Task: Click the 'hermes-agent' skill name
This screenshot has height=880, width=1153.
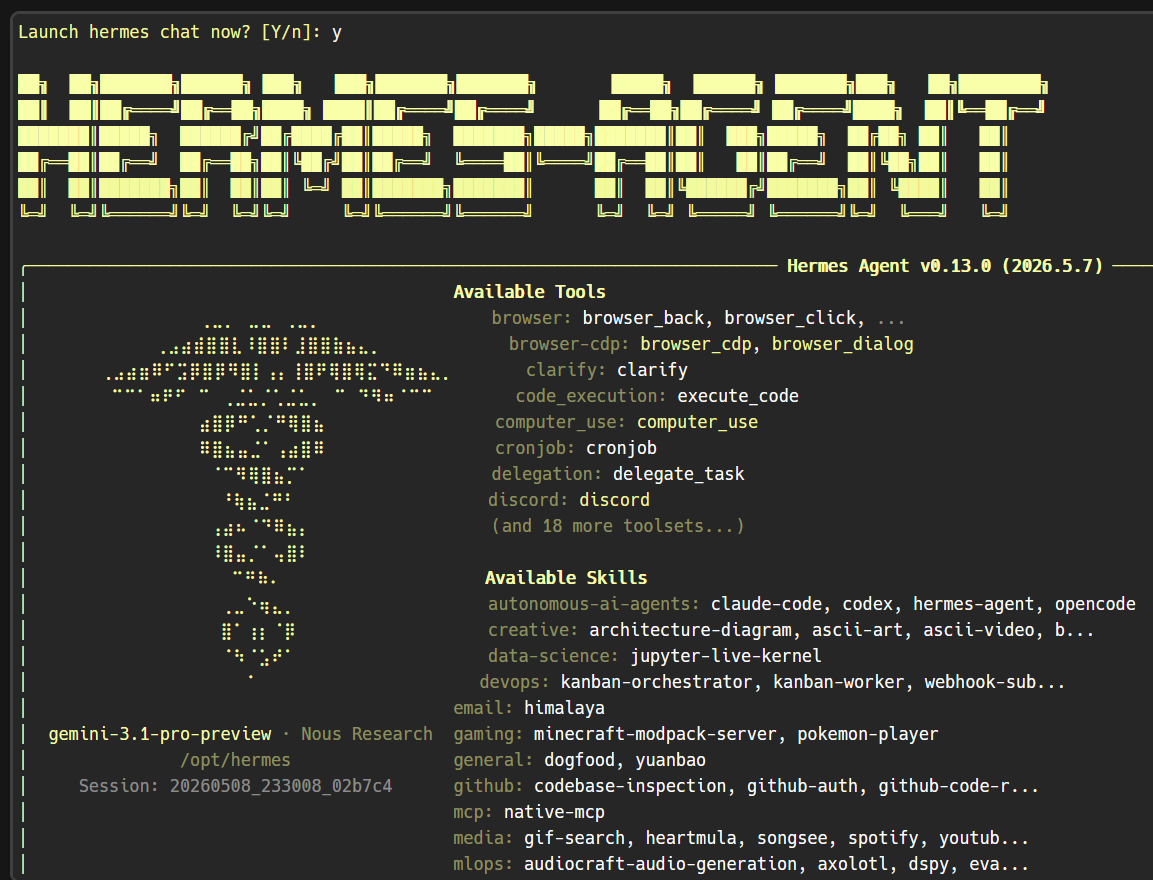Action: coord(974,604)
